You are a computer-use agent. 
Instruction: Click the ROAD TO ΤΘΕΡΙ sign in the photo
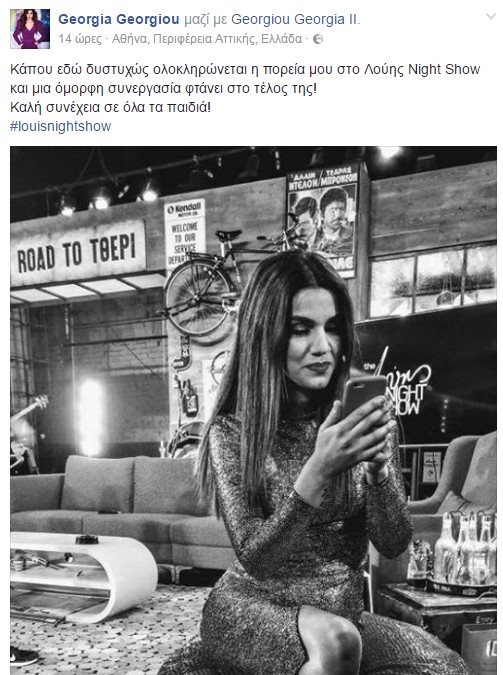78,252
